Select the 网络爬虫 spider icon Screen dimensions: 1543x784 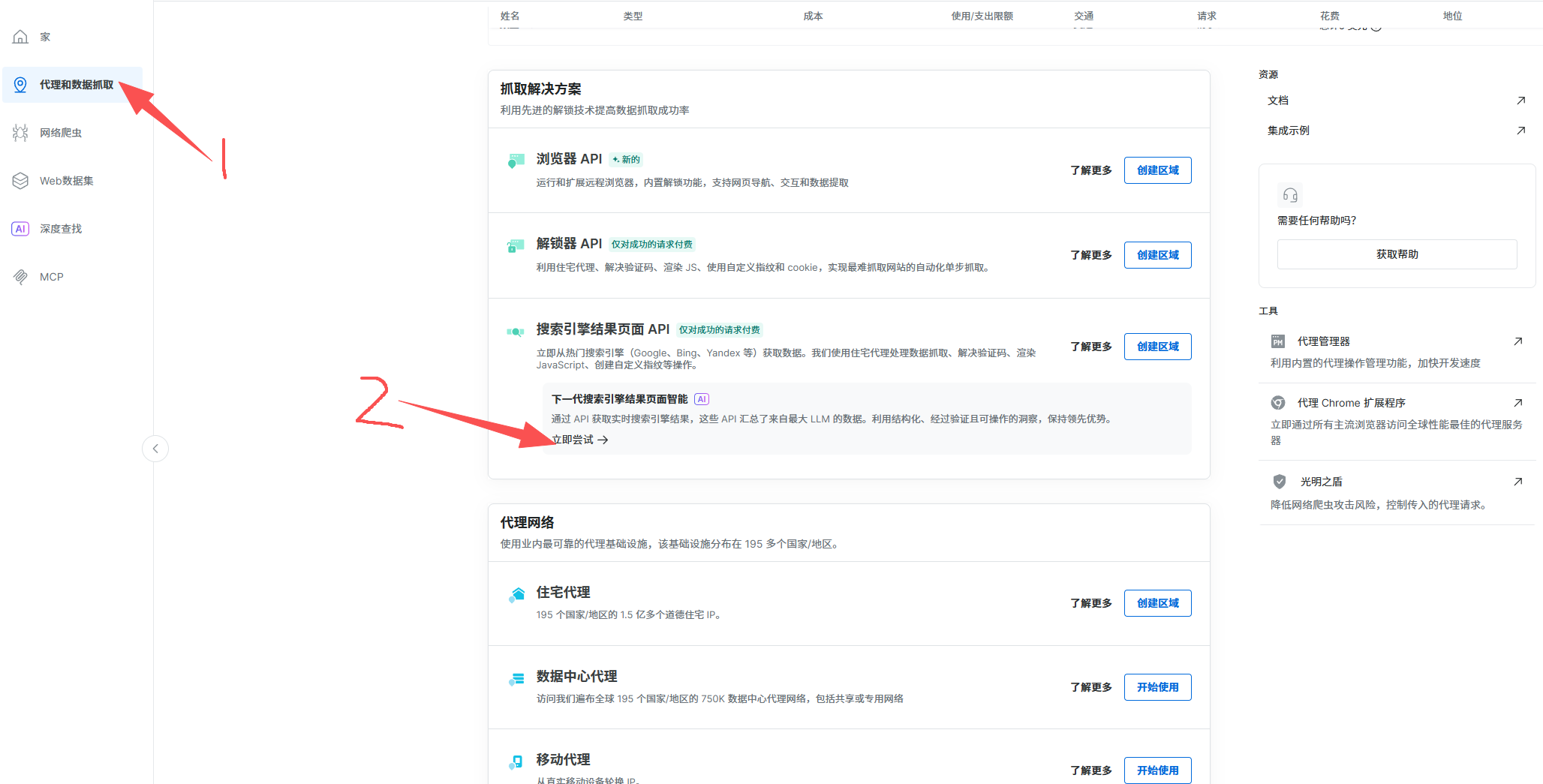[20, 132]
